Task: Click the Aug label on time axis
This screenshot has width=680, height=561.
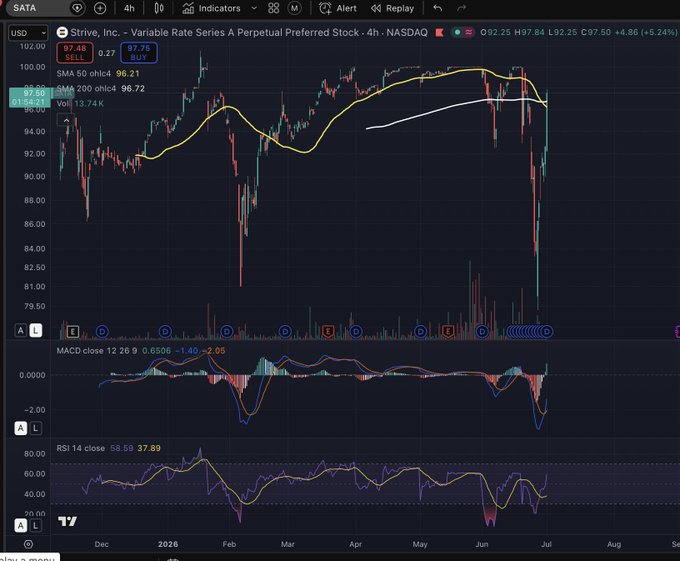Action: 614,545
